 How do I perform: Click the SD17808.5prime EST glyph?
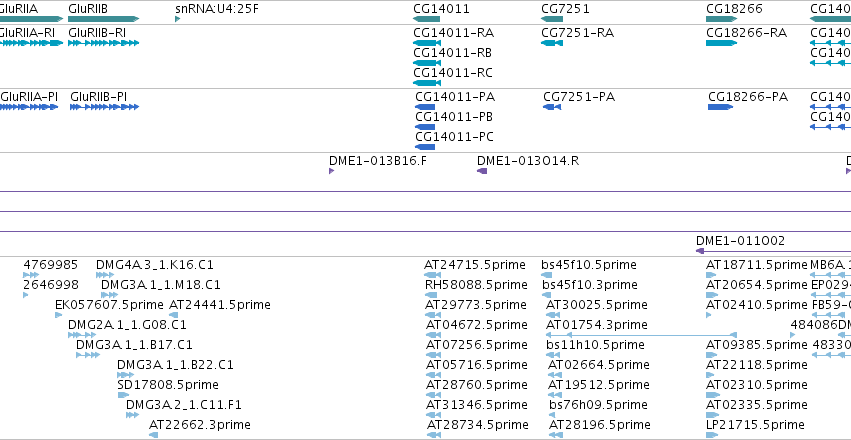[123, 395]
